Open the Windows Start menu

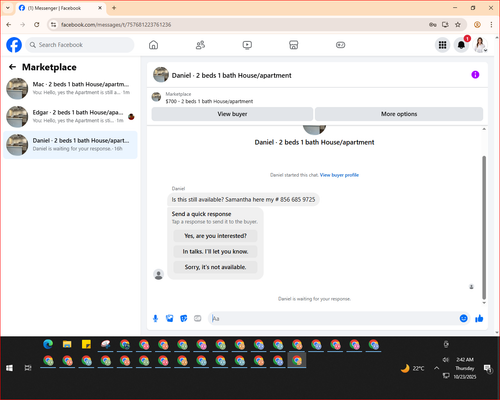point(9,368)
